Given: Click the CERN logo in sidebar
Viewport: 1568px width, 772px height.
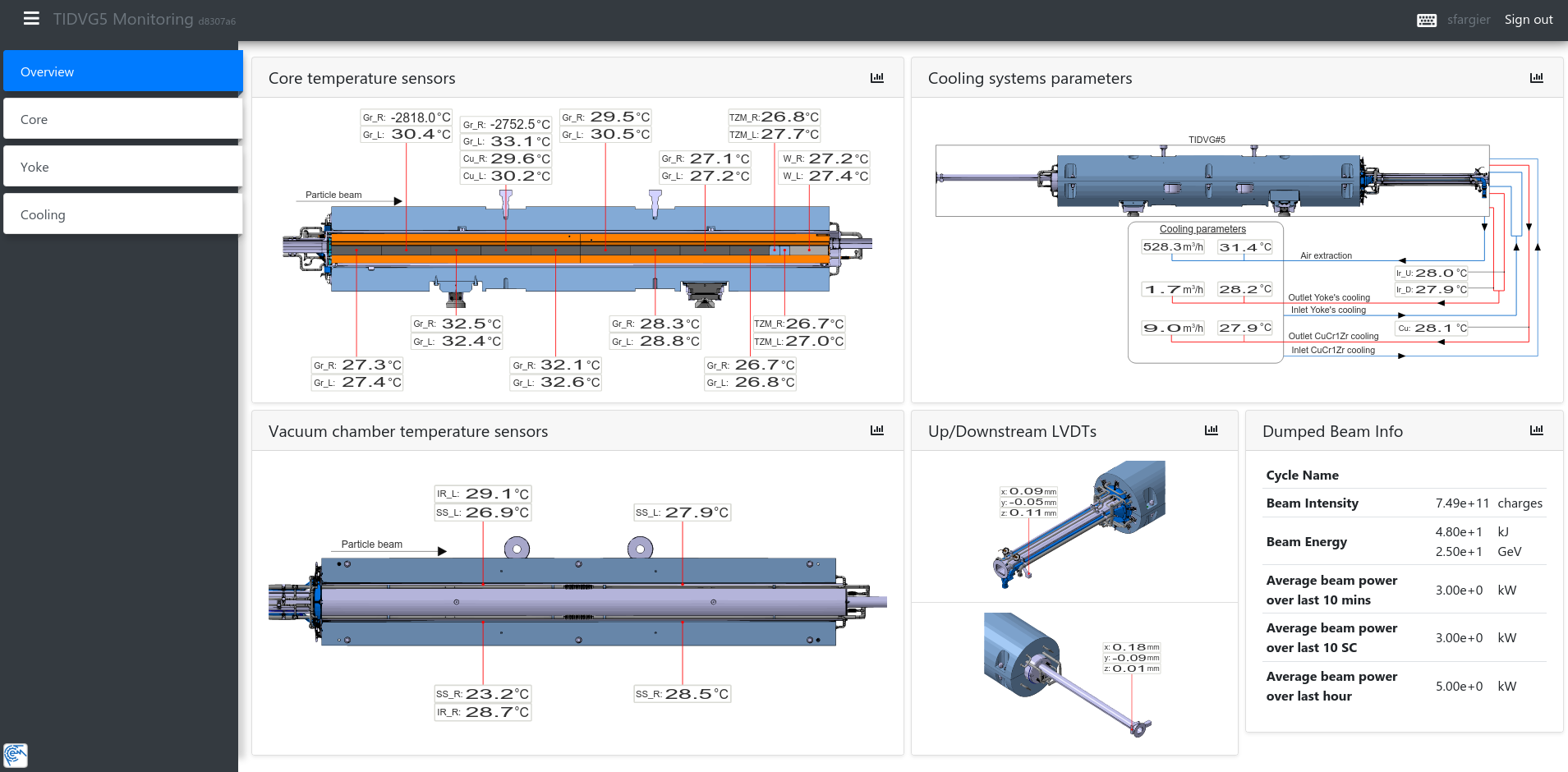Looking at the screenshot, I should [16, 755].
